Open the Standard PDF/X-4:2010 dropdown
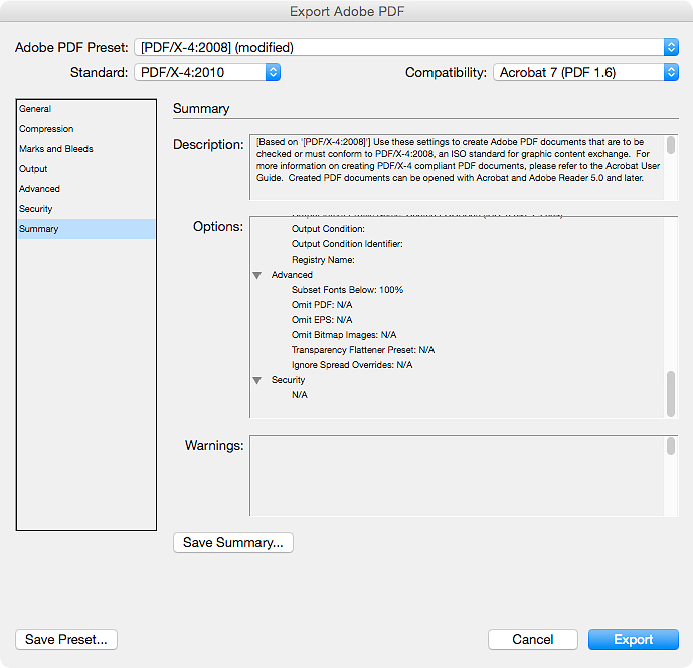The height and width of the screenshot is (668, 693). [x=207, y=72]
